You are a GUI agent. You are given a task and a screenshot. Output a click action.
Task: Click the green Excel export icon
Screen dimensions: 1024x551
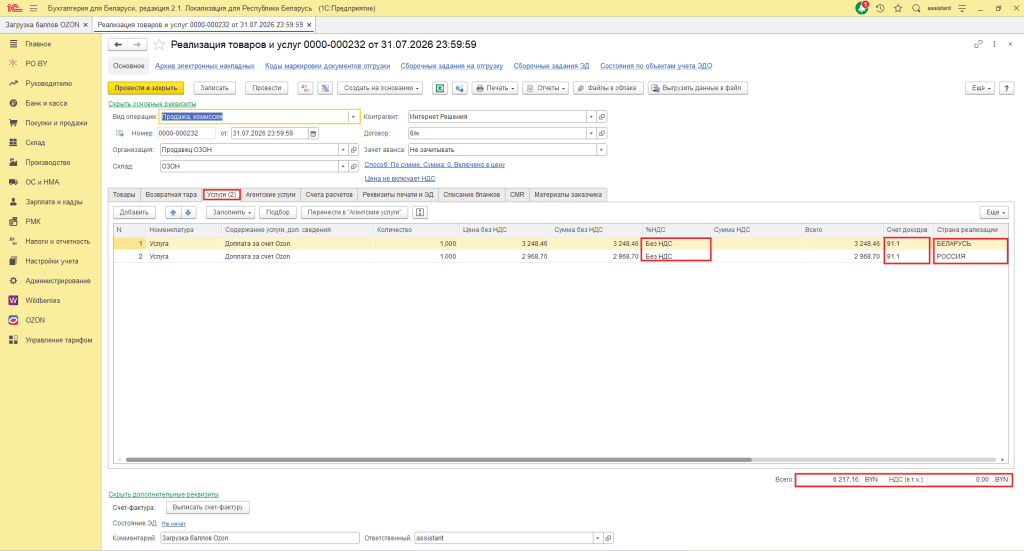[x=440, y=88]
